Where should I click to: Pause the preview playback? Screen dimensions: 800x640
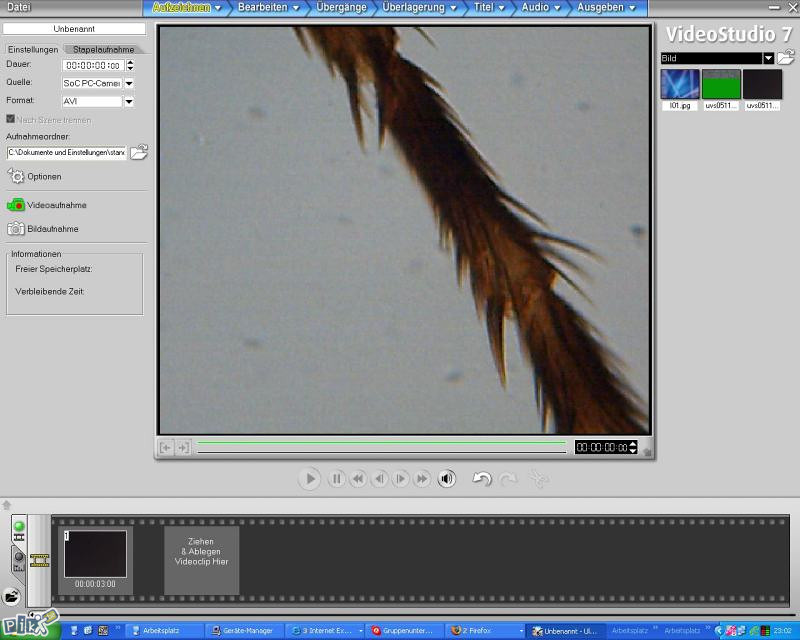[x=336, y=479]
